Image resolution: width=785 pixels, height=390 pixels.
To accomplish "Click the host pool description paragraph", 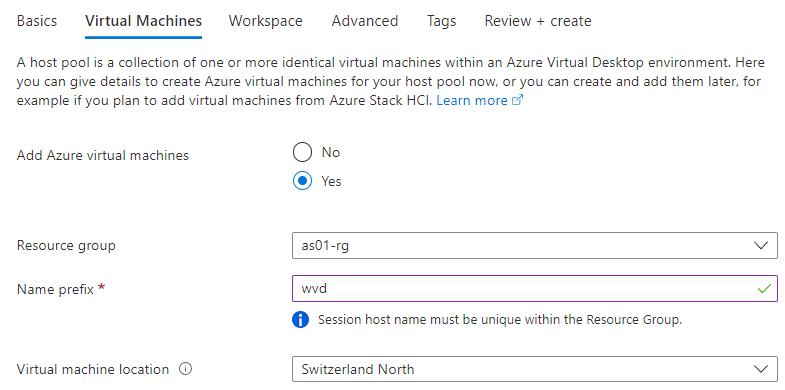I will (x=391, y=82).
